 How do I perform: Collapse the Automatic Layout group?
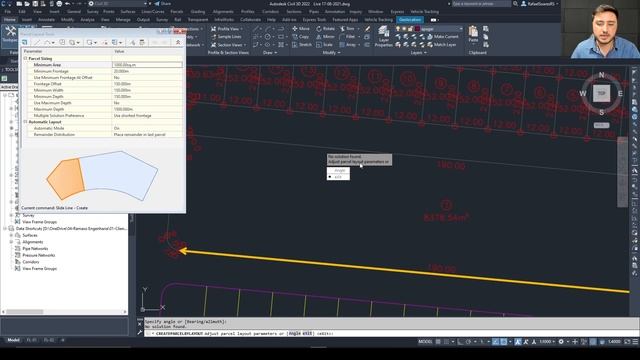pos(25,122)
